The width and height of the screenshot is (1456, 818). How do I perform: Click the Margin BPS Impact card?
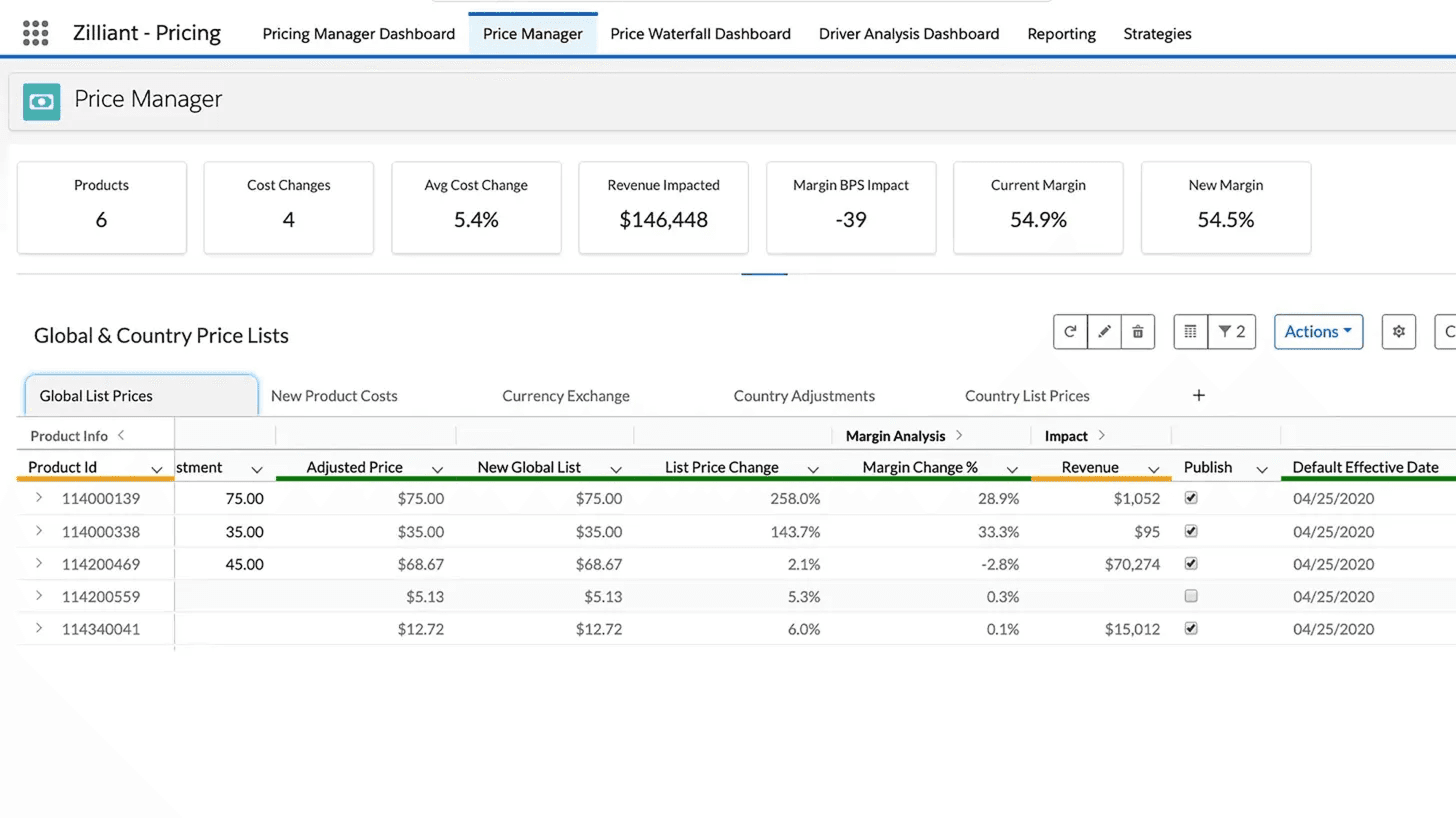[x=851, y=208]
